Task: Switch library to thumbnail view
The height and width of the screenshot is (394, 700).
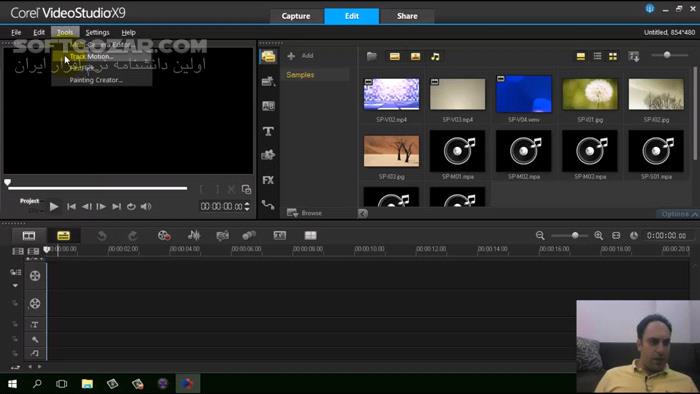Action: click(x=613, y=56)
